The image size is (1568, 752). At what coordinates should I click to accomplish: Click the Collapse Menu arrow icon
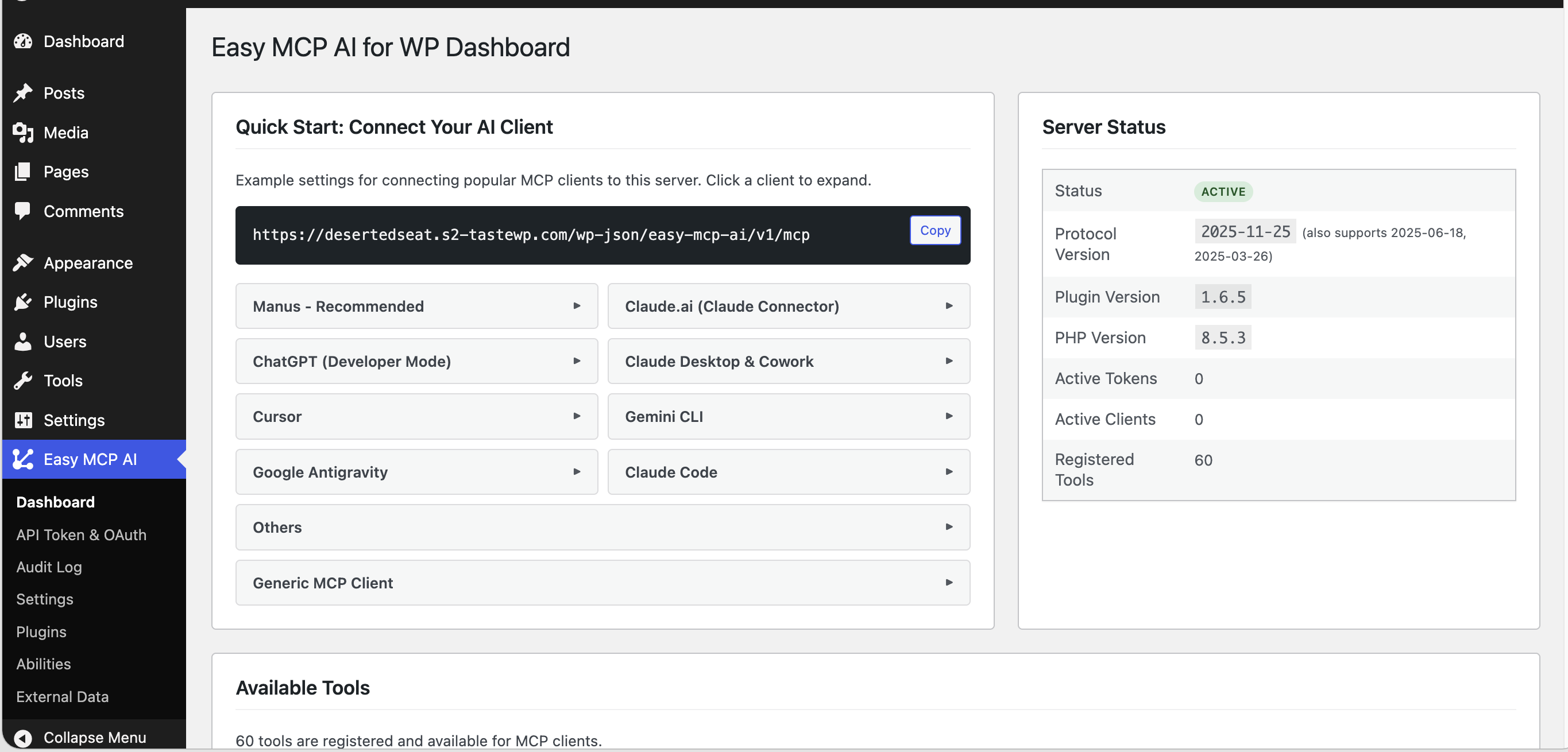(23, 738)
